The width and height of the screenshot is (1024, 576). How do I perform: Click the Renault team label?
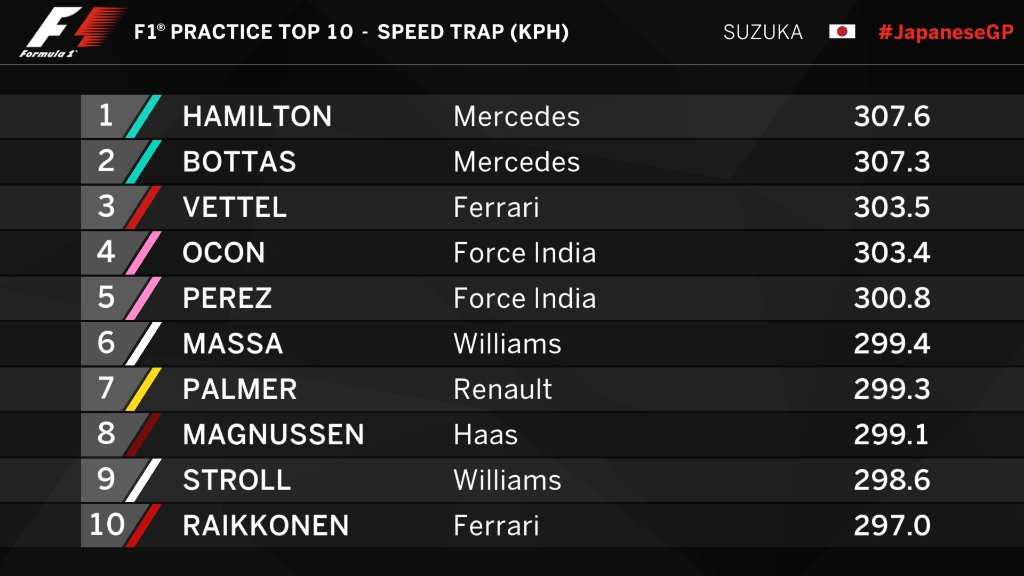503,389
